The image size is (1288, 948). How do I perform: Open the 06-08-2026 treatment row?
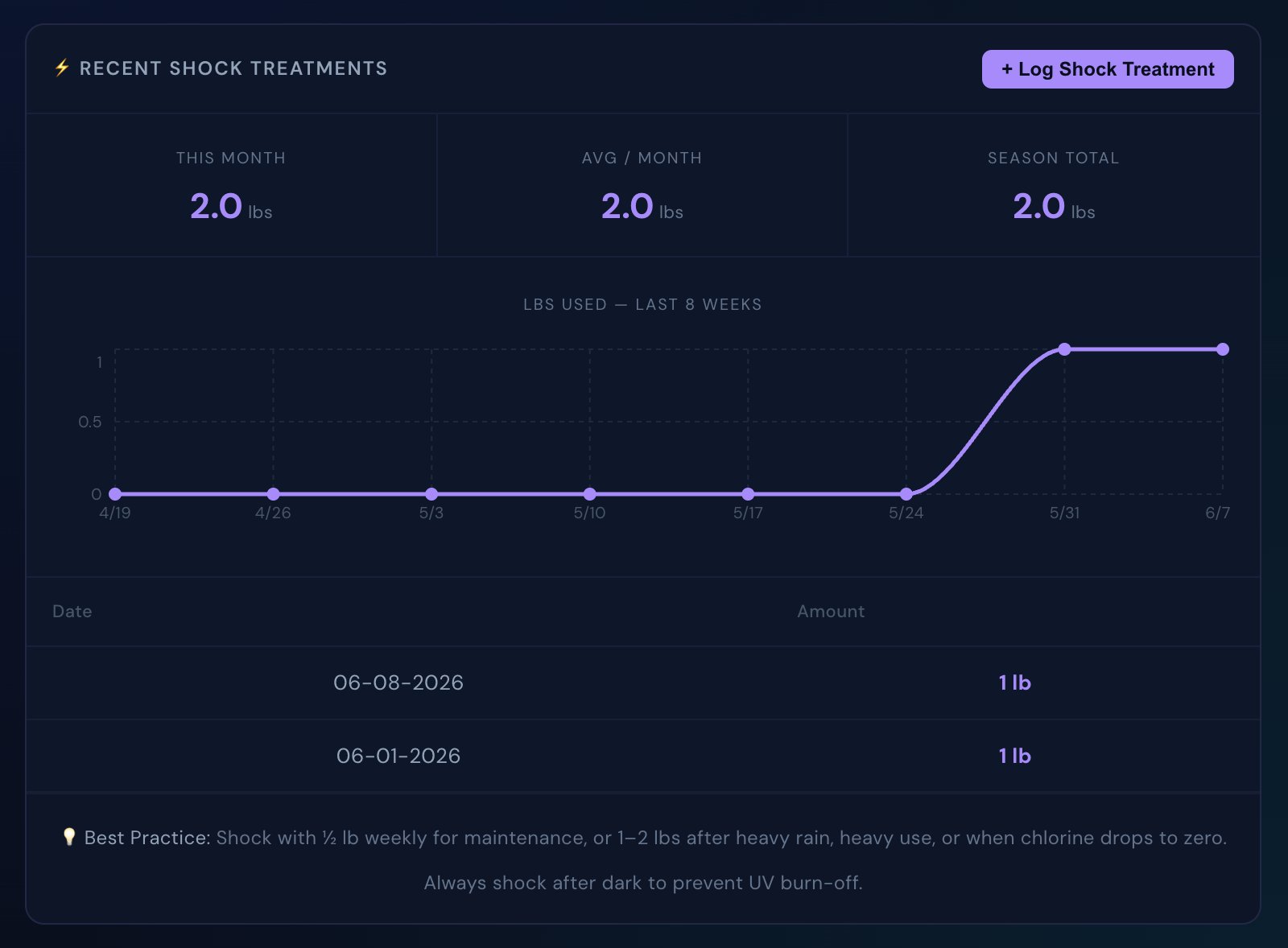pos(643,682)
